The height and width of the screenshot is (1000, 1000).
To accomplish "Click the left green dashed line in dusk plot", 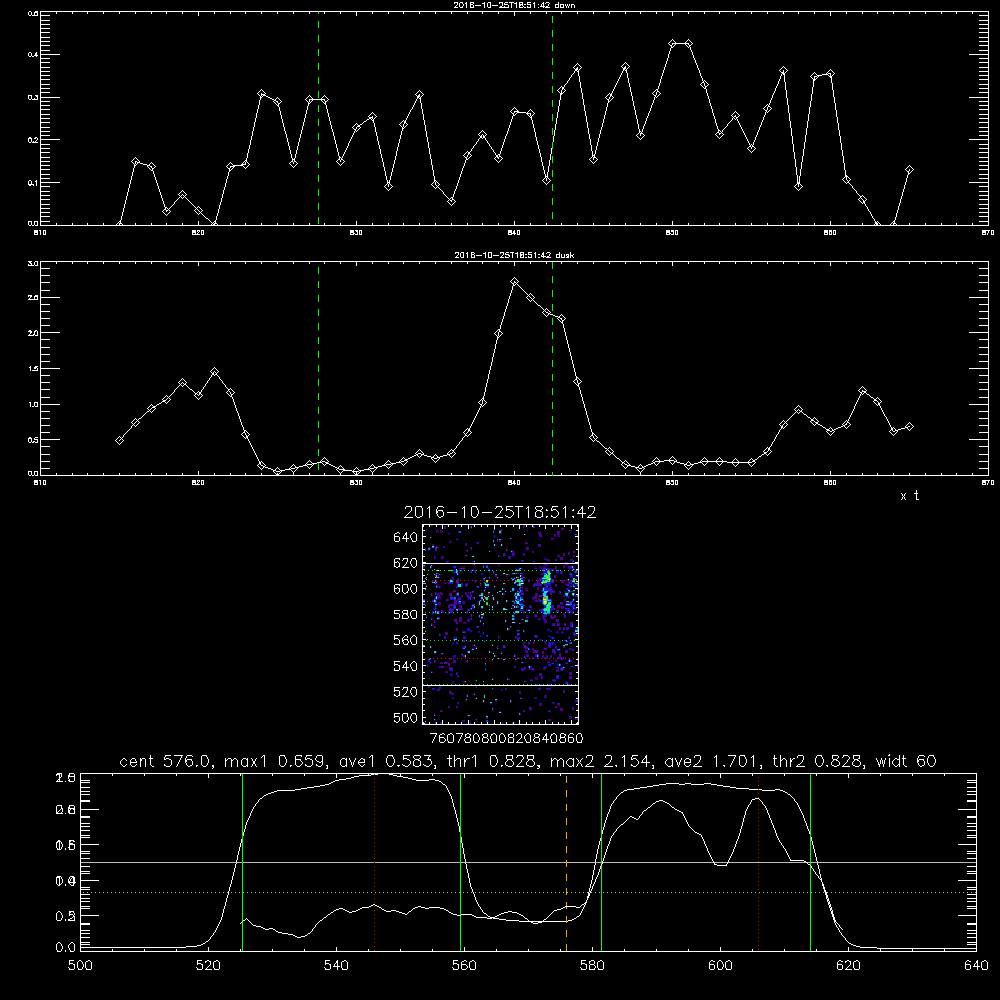I will click(x=318, y=369).
